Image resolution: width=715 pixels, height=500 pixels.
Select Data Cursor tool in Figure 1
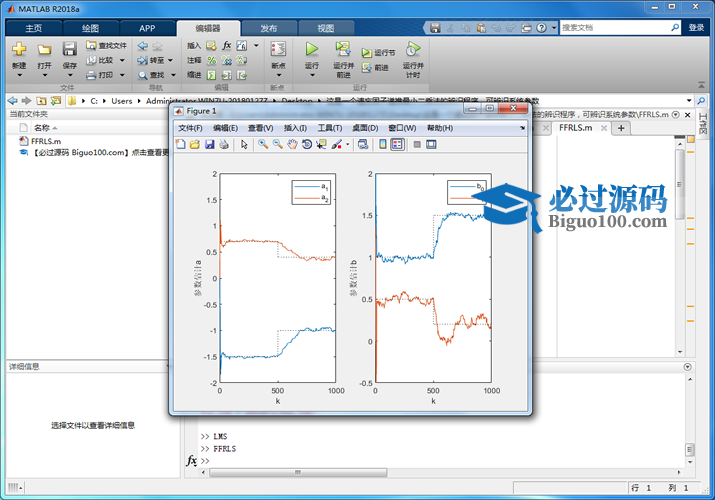(321, 144)
